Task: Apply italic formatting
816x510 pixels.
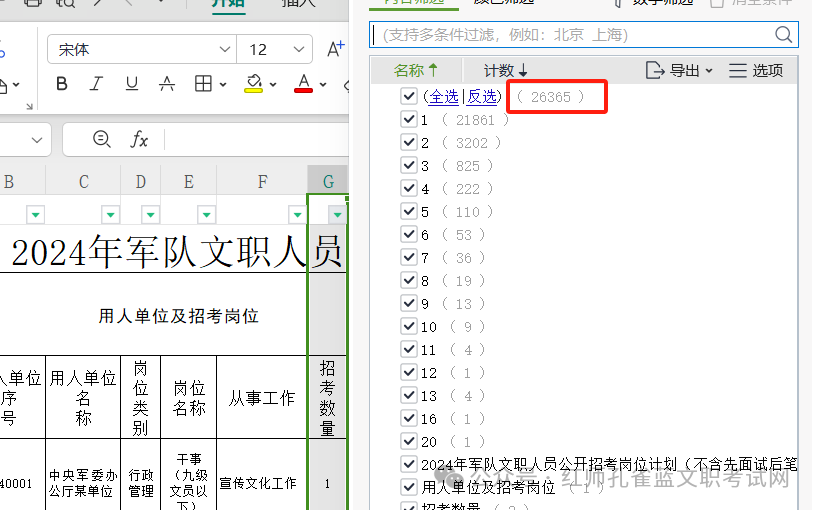Action: [96, 84]
